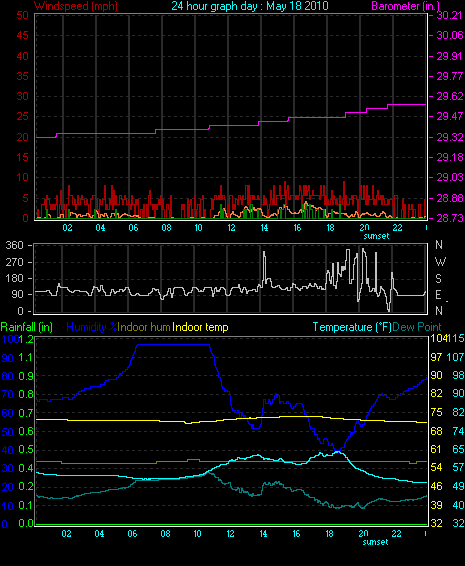Click the 270 wind direction axis value
465x566 pixels.
tap(14, 262)
